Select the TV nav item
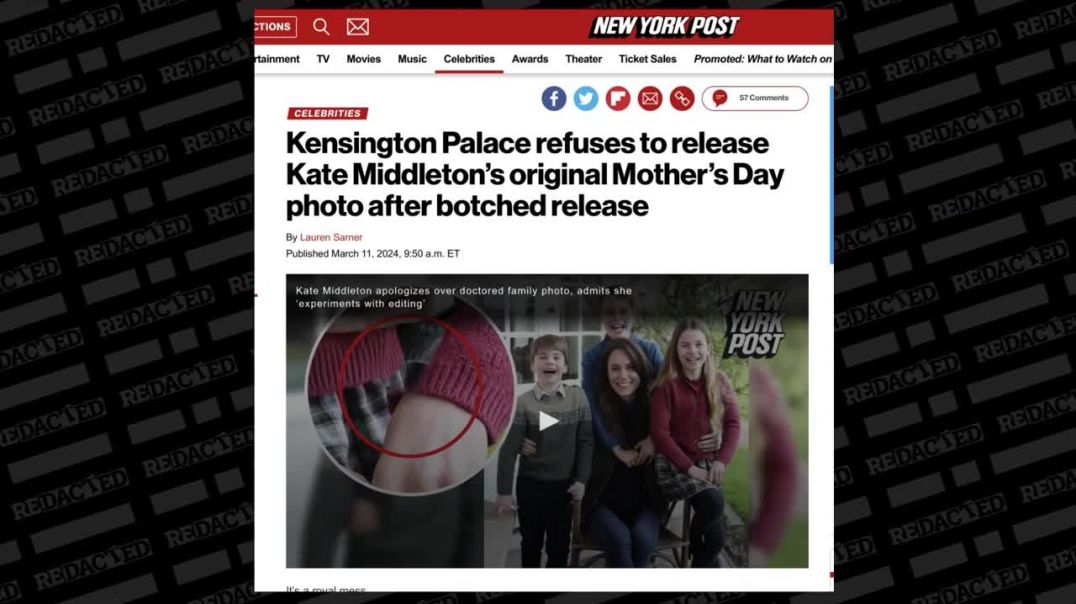1076x604 pixels. tap(323, 59)
